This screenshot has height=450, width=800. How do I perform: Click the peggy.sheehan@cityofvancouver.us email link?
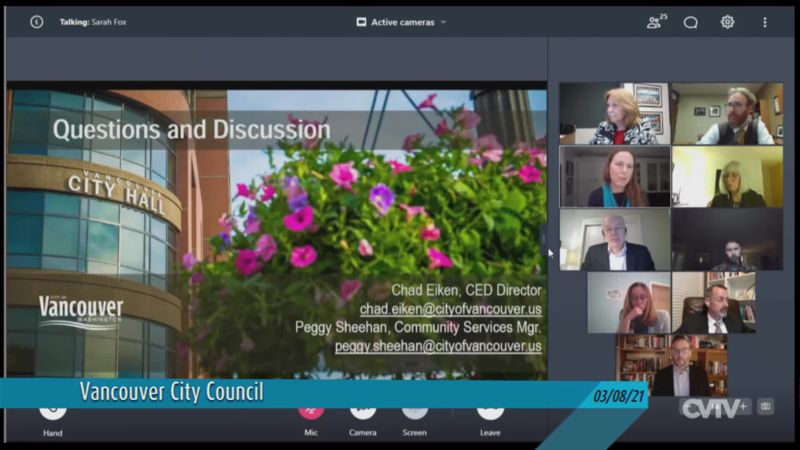coord(438,346)
